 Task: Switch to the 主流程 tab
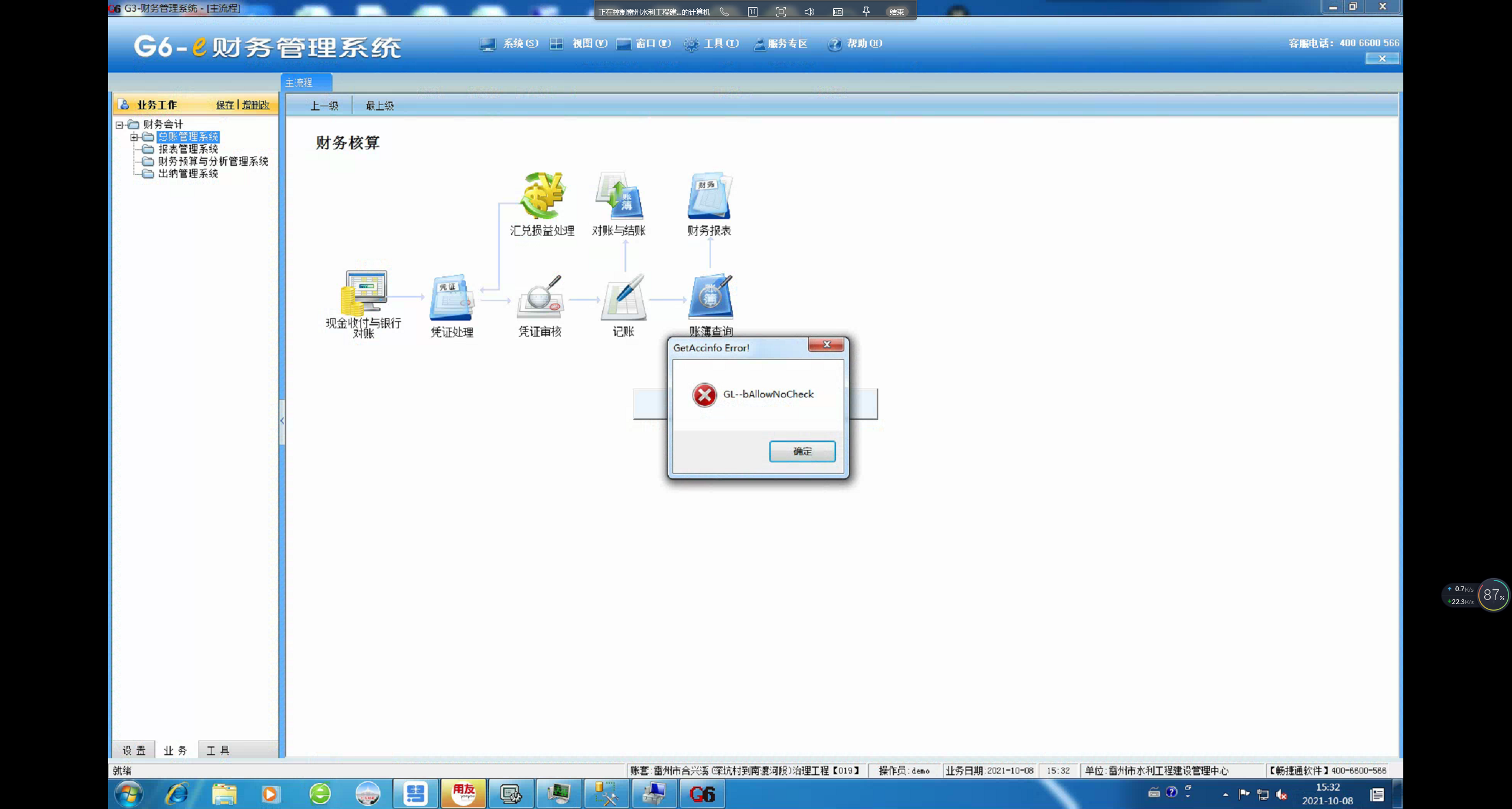(x=306, y=82)
